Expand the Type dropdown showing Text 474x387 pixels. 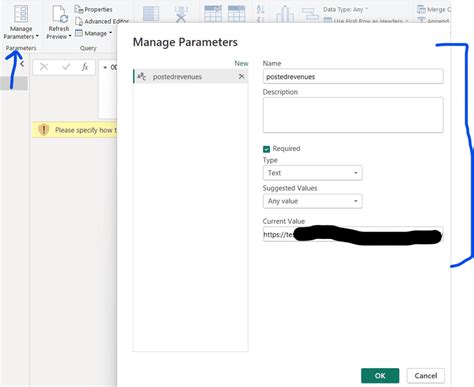point(312,173)
